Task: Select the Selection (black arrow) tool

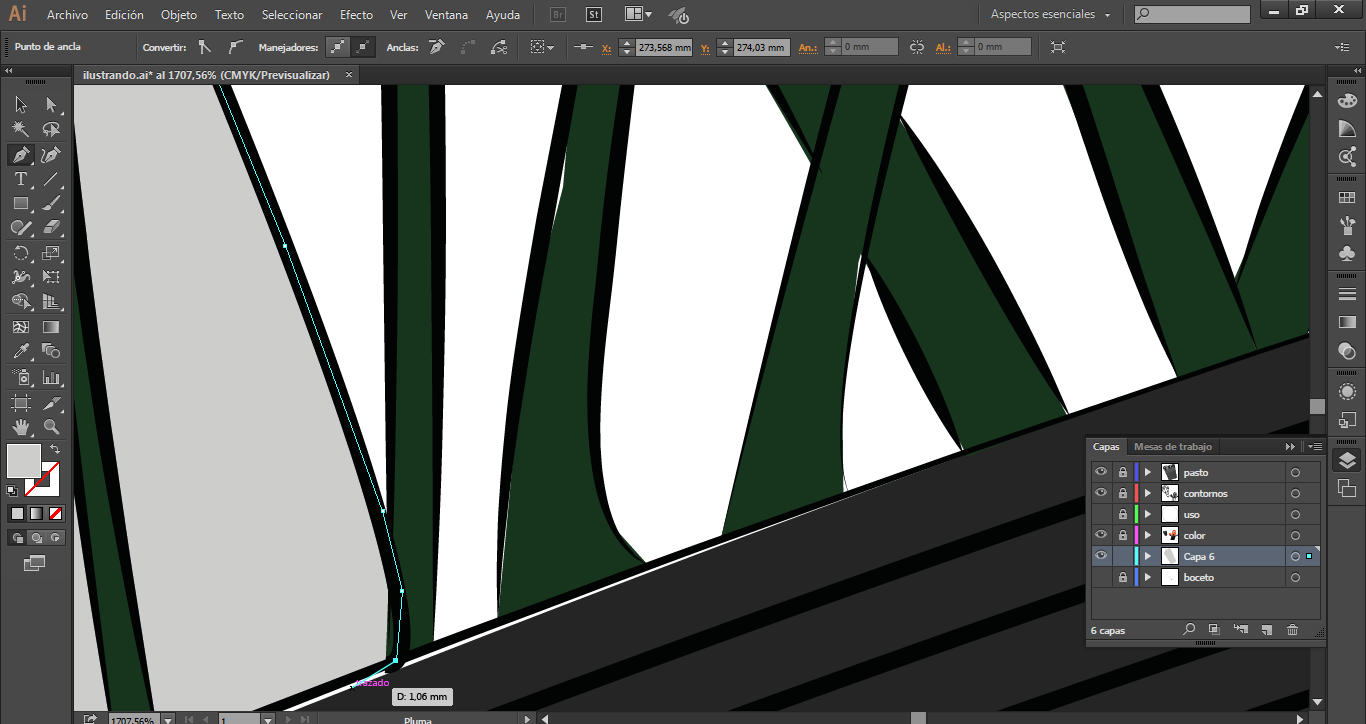Action: 20,105
